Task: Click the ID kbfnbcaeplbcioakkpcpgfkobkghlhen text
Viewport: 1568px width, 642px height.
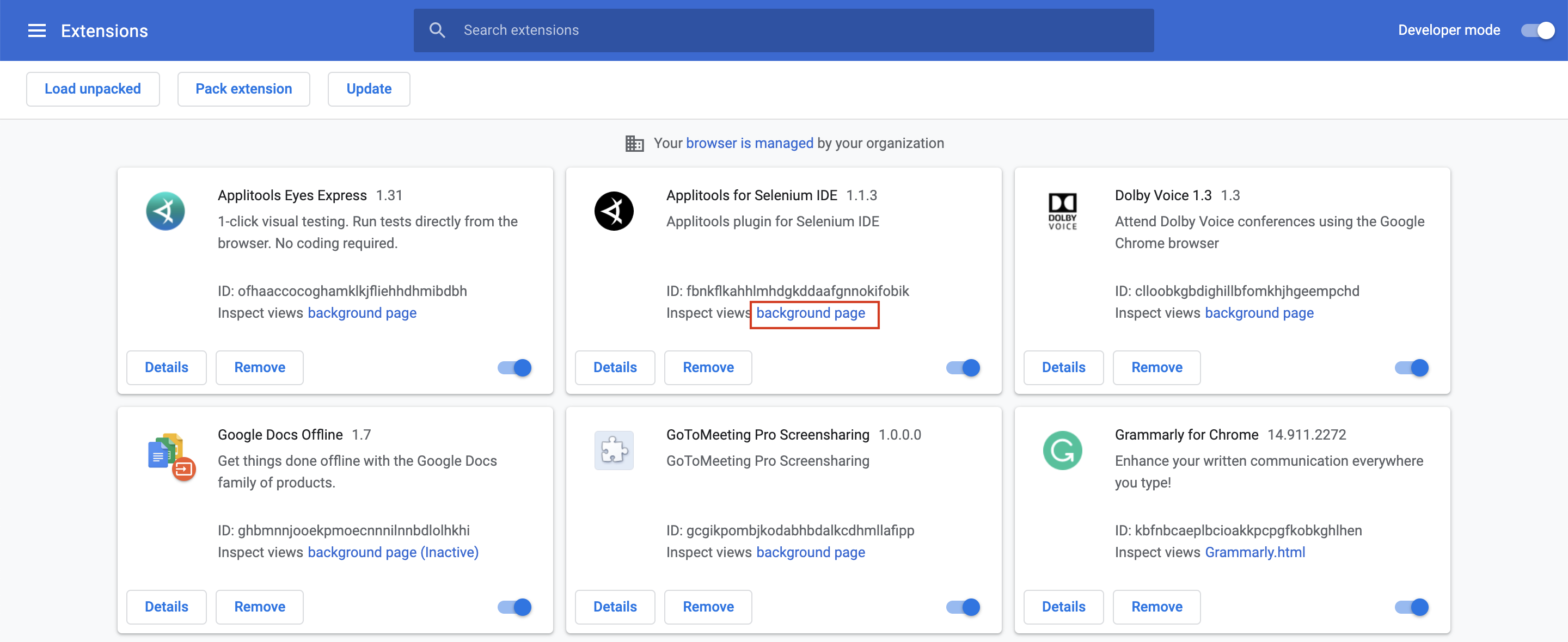Action: tap(1238, 530)
